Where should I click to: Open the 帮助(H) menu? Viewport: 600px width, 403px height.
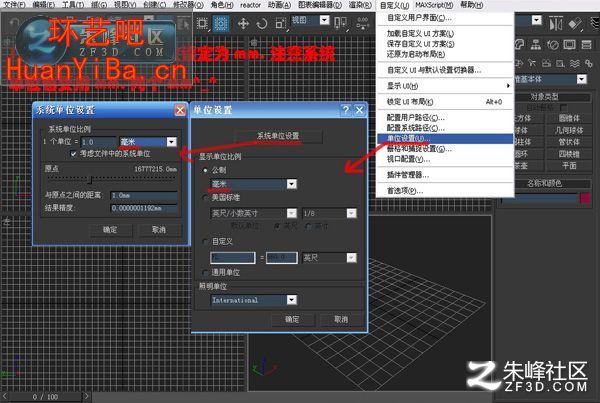(x=471, y=5)
